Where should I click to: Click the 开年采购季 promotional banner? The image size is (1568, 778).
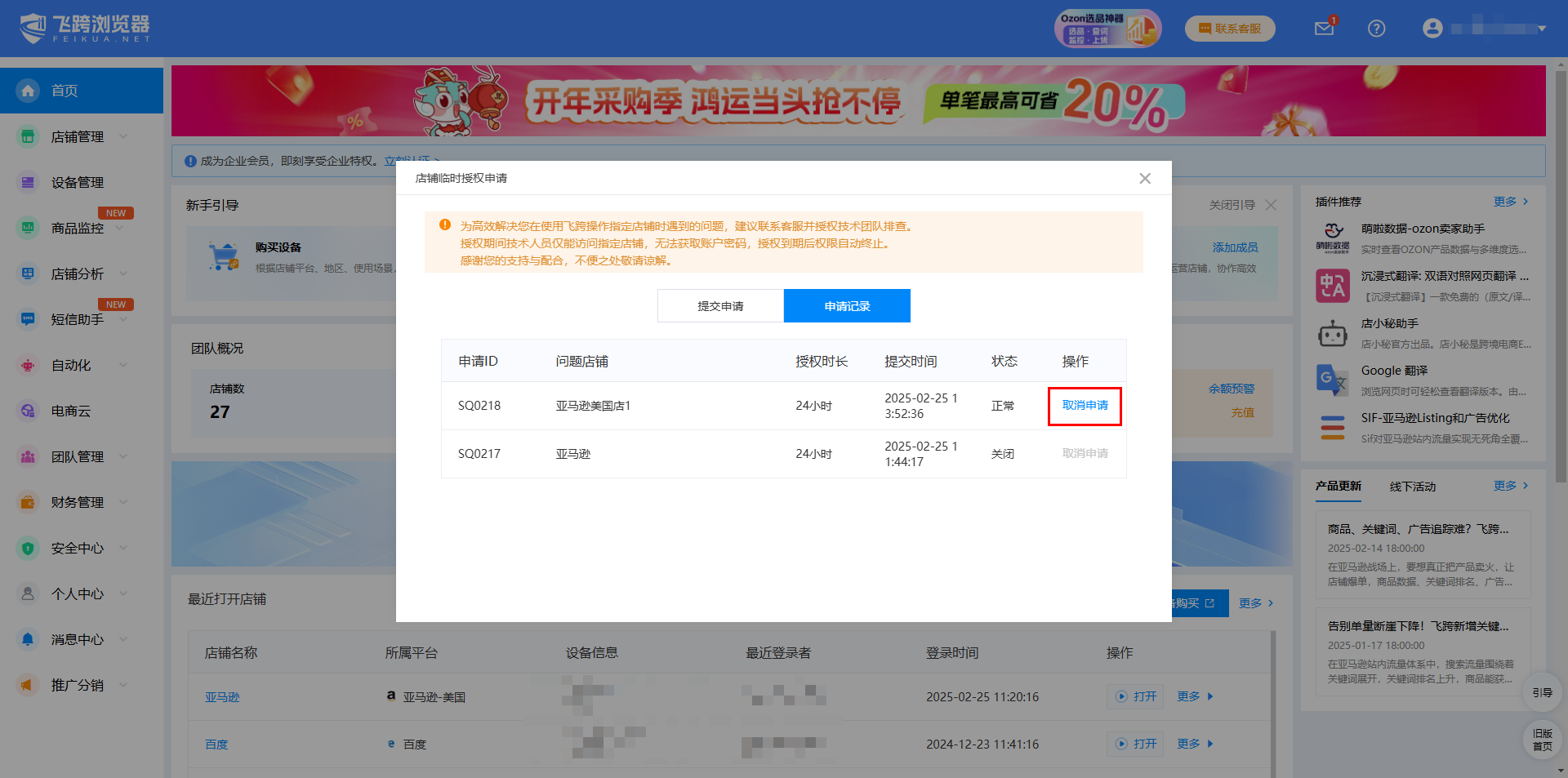click(857, 101)
